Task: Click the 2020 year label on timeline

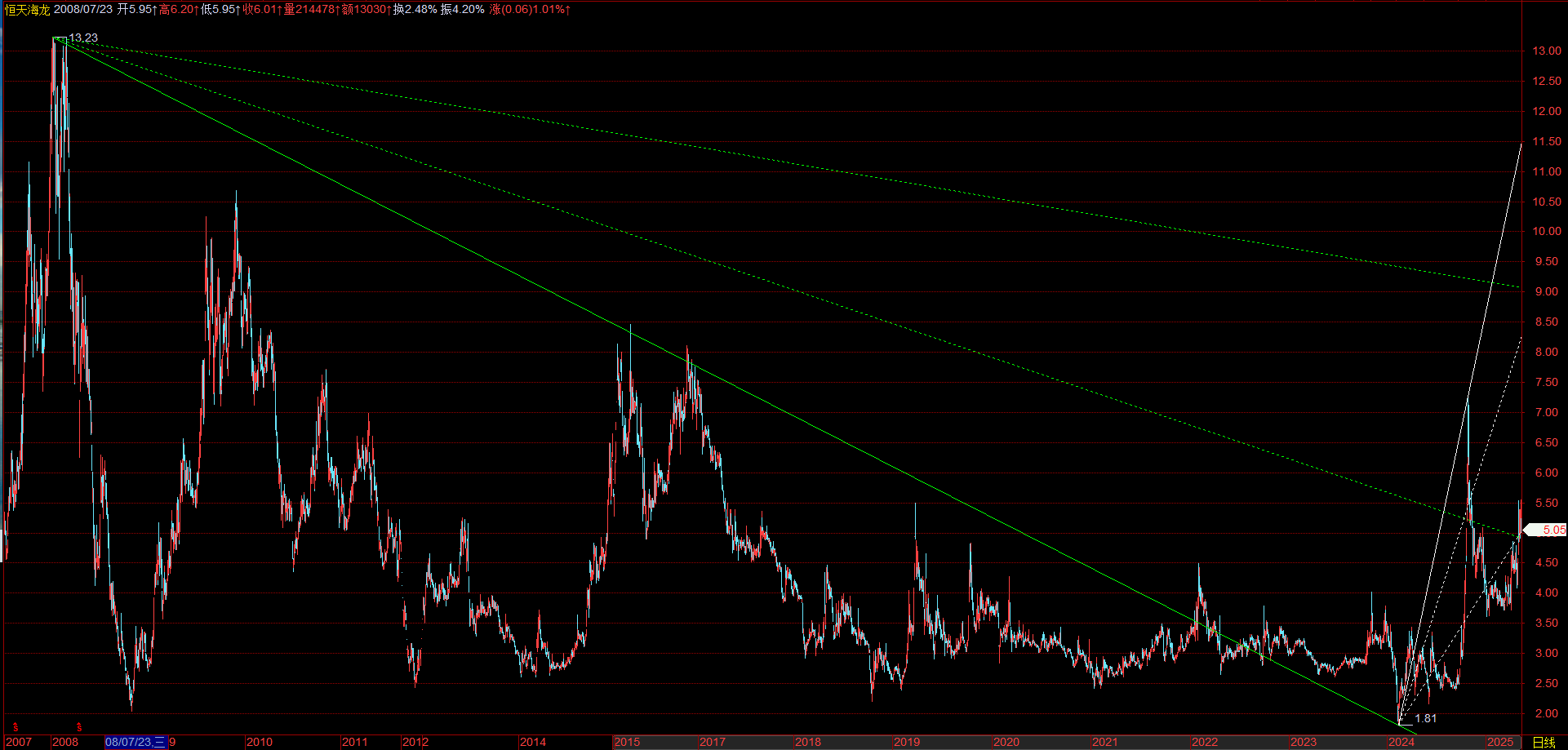Action: coord(1006,742)
